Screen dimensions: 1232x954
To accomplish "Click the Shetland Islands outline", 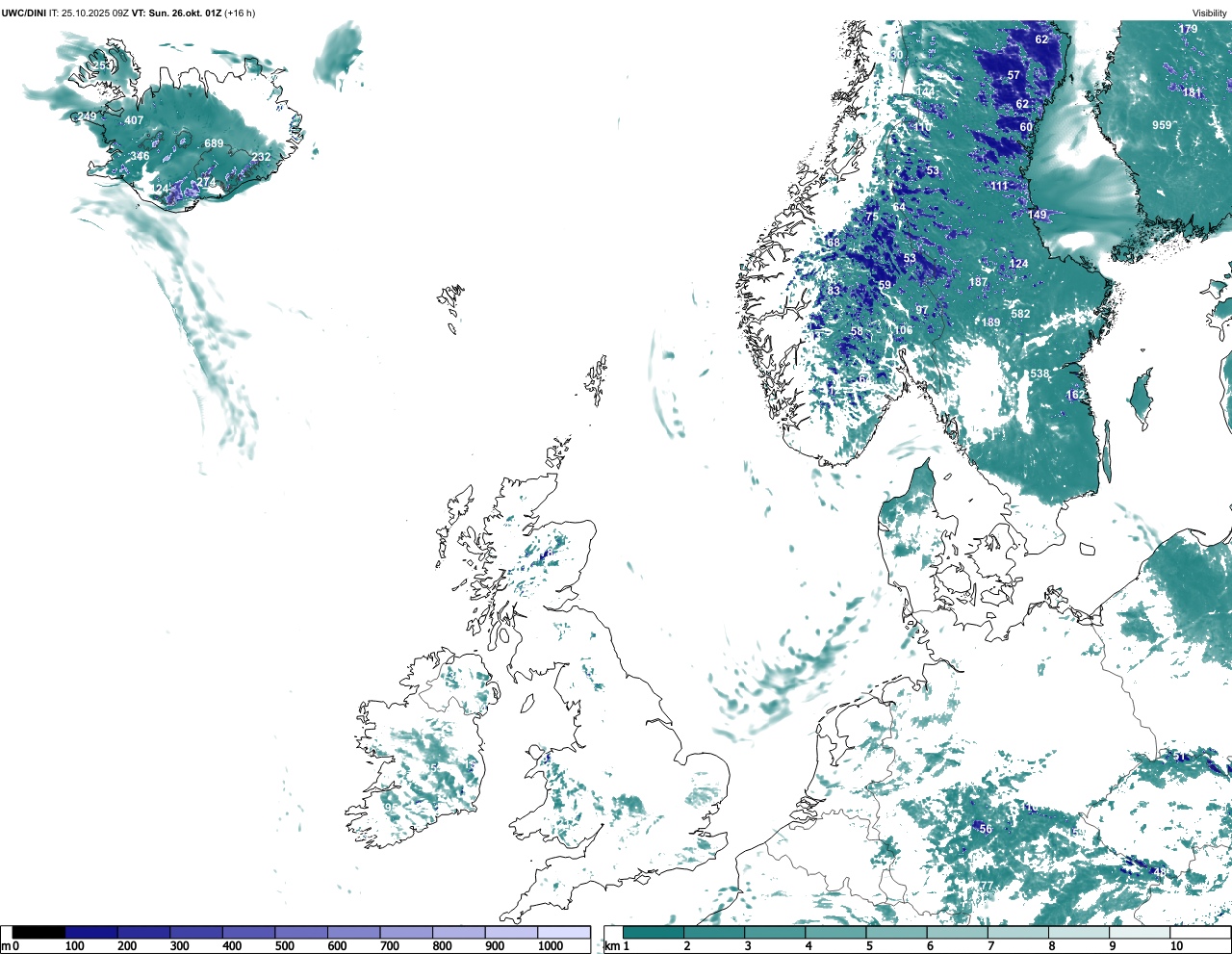I will pos(597,379).
